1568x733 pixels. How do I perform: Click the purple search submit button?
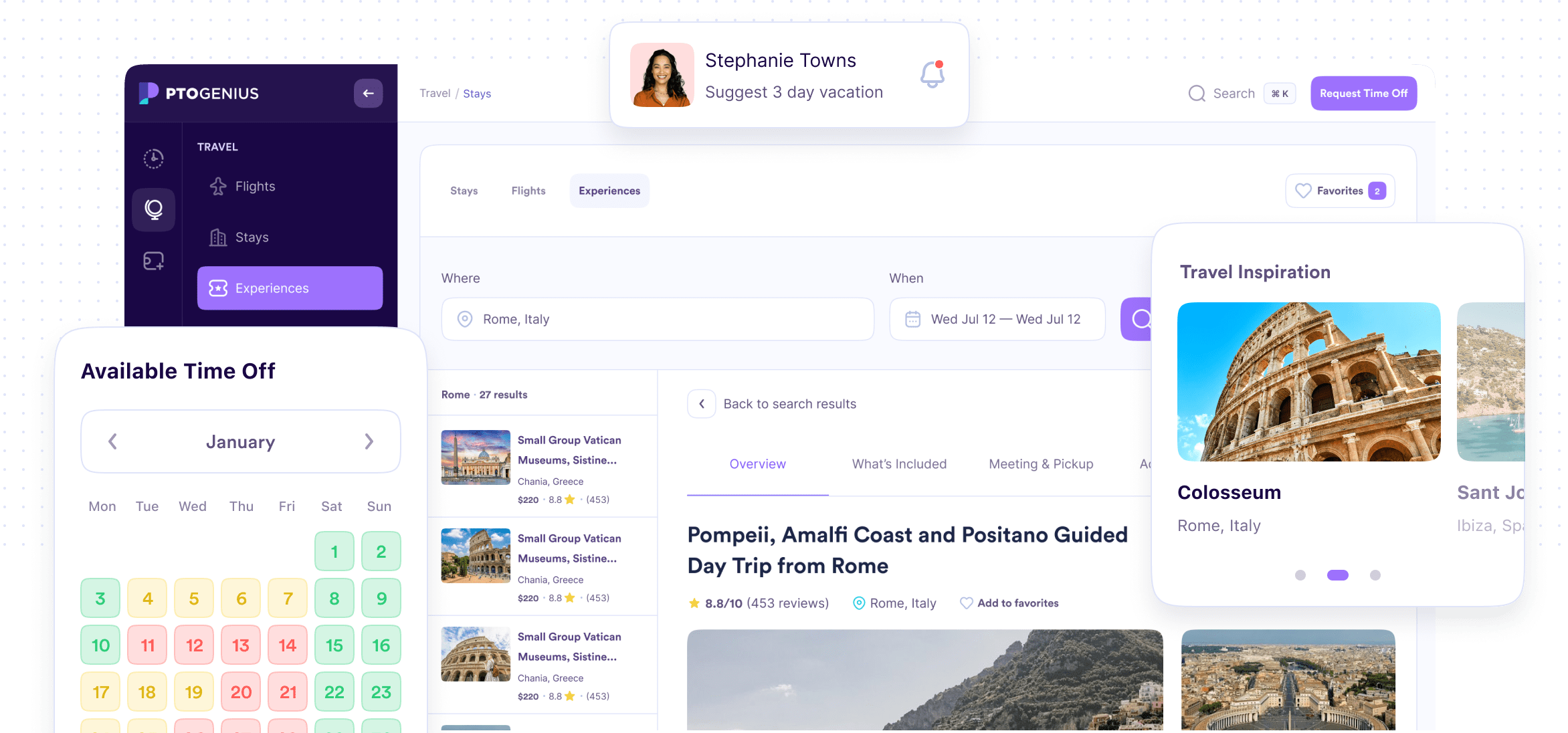[x=1137, y=319]
